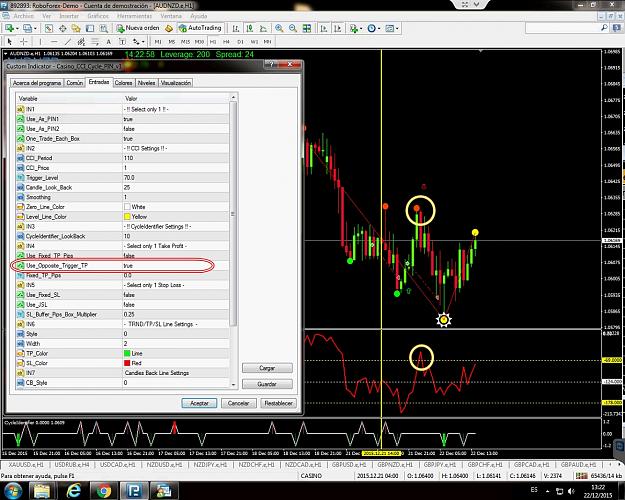Open the Herramientas menu
Screen dimensions: 625x500
point(134,16)
